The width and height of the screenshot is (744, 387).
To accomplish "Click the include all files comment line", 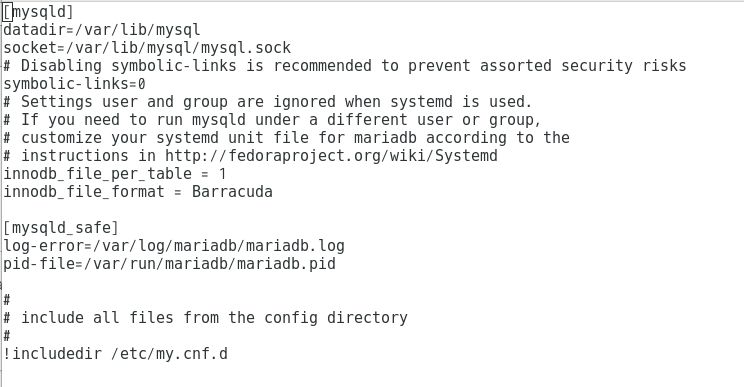I will click(x=205, y=318).
